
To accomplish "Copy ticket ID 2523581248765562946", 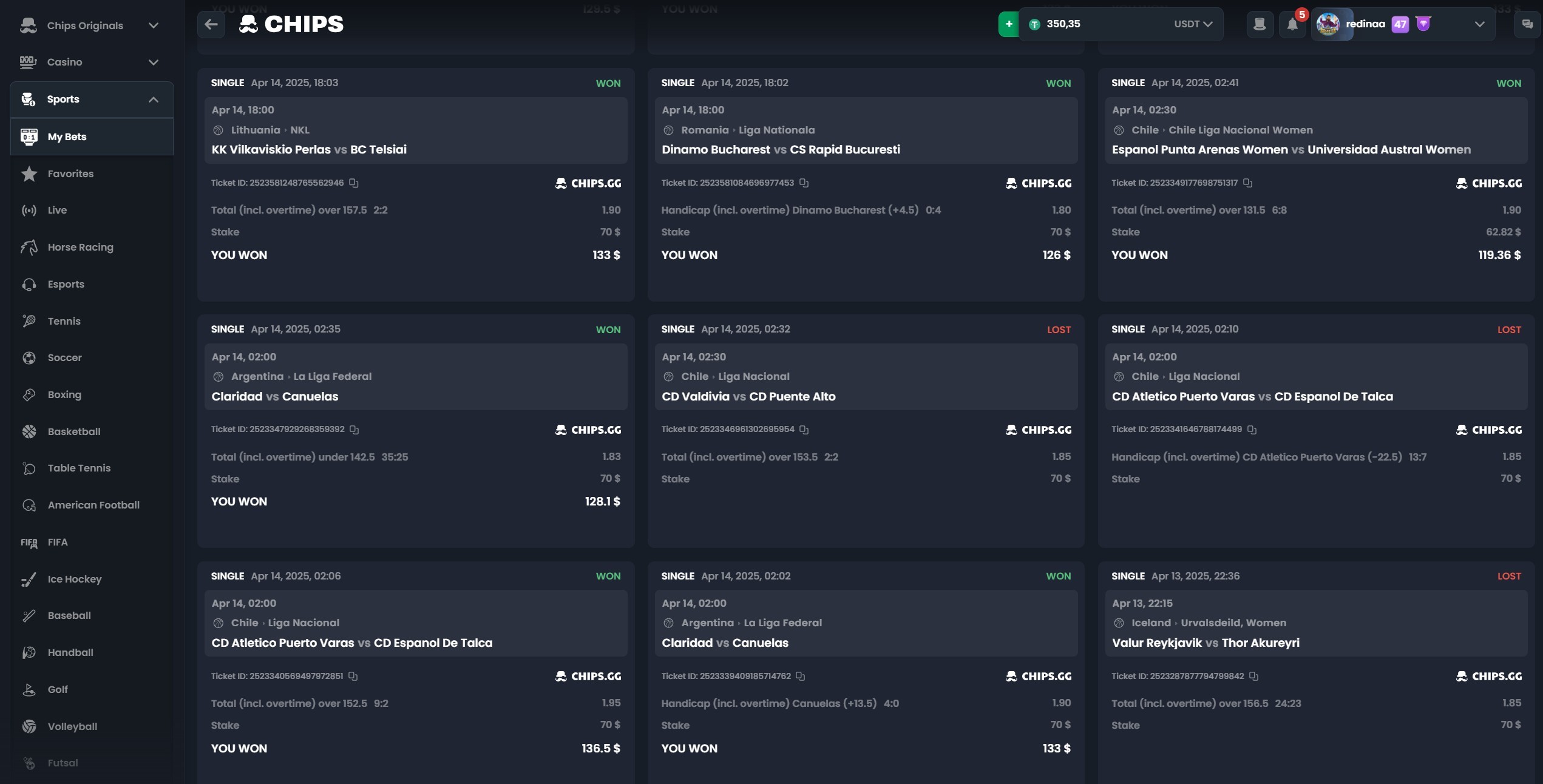I will click(354, 183).
